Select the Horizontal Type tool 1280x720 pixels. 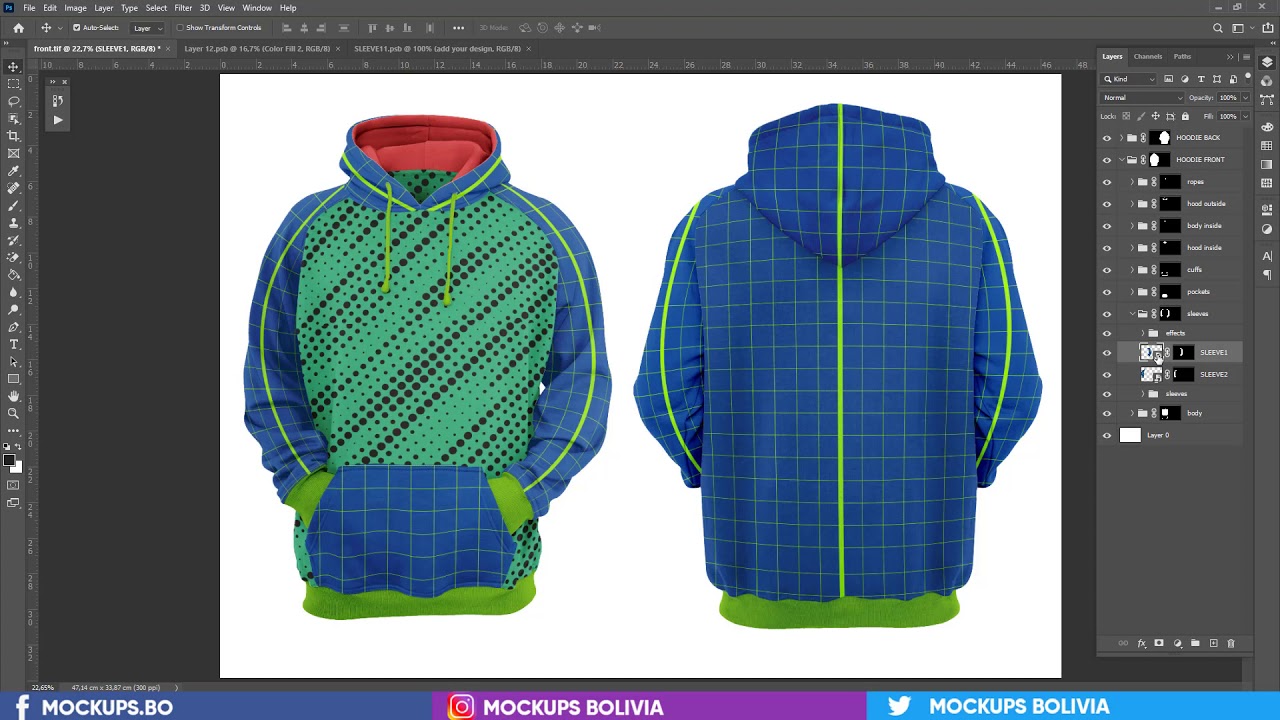13,344
